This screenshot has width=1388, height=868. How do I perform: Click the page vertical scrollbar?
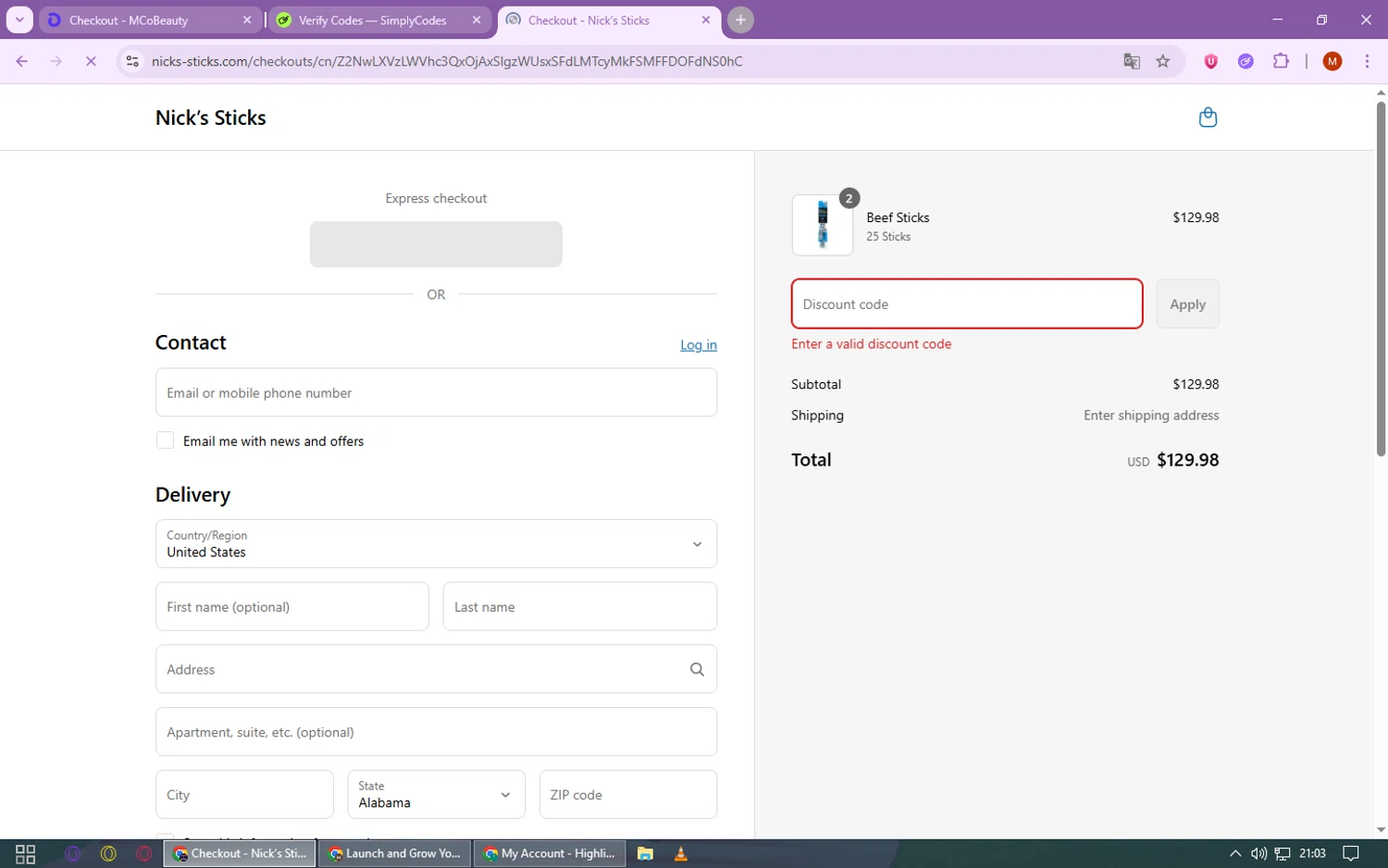1381,278
